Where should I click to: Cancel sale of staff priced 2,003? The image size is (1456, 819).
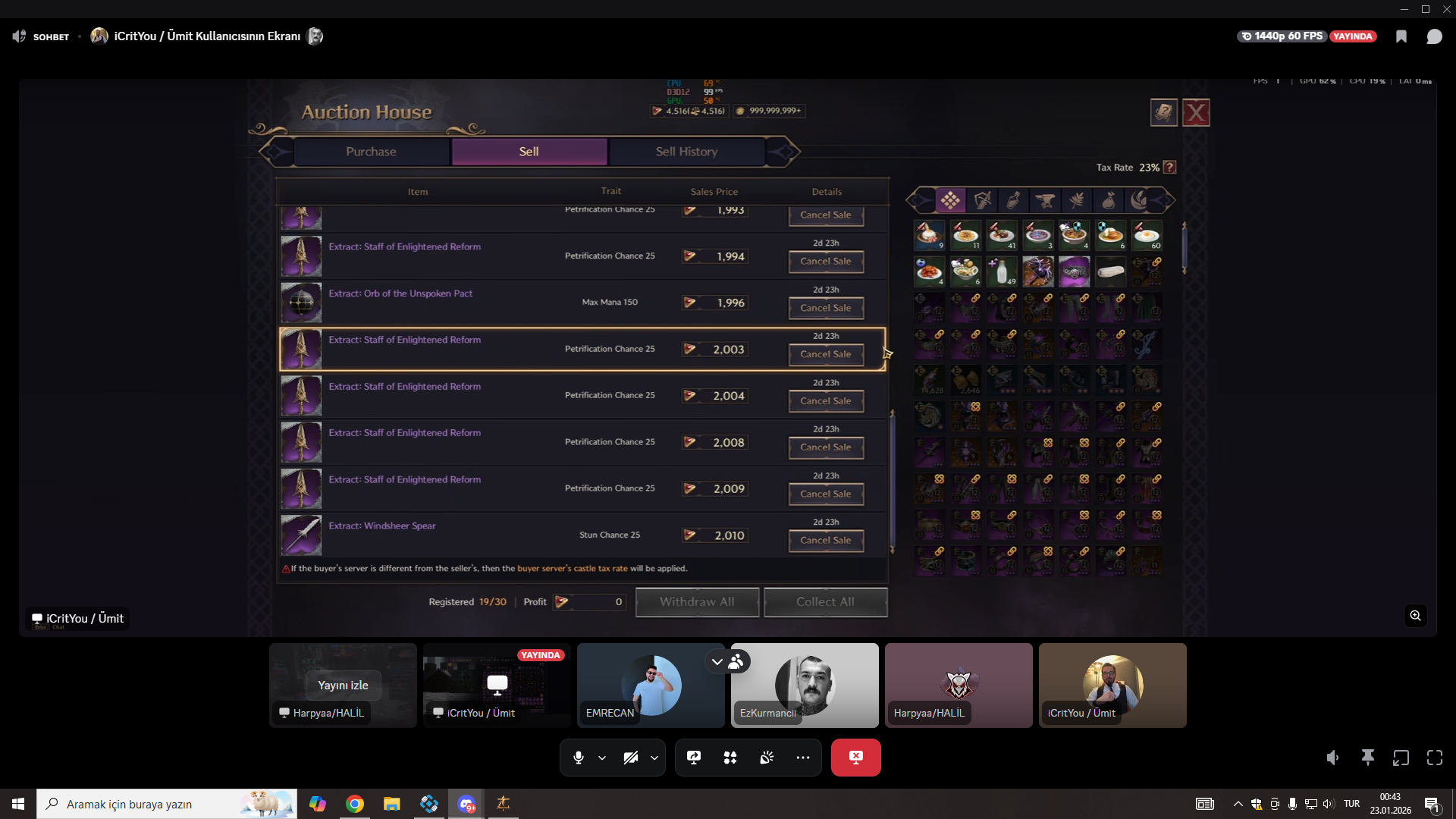[826, 354]
